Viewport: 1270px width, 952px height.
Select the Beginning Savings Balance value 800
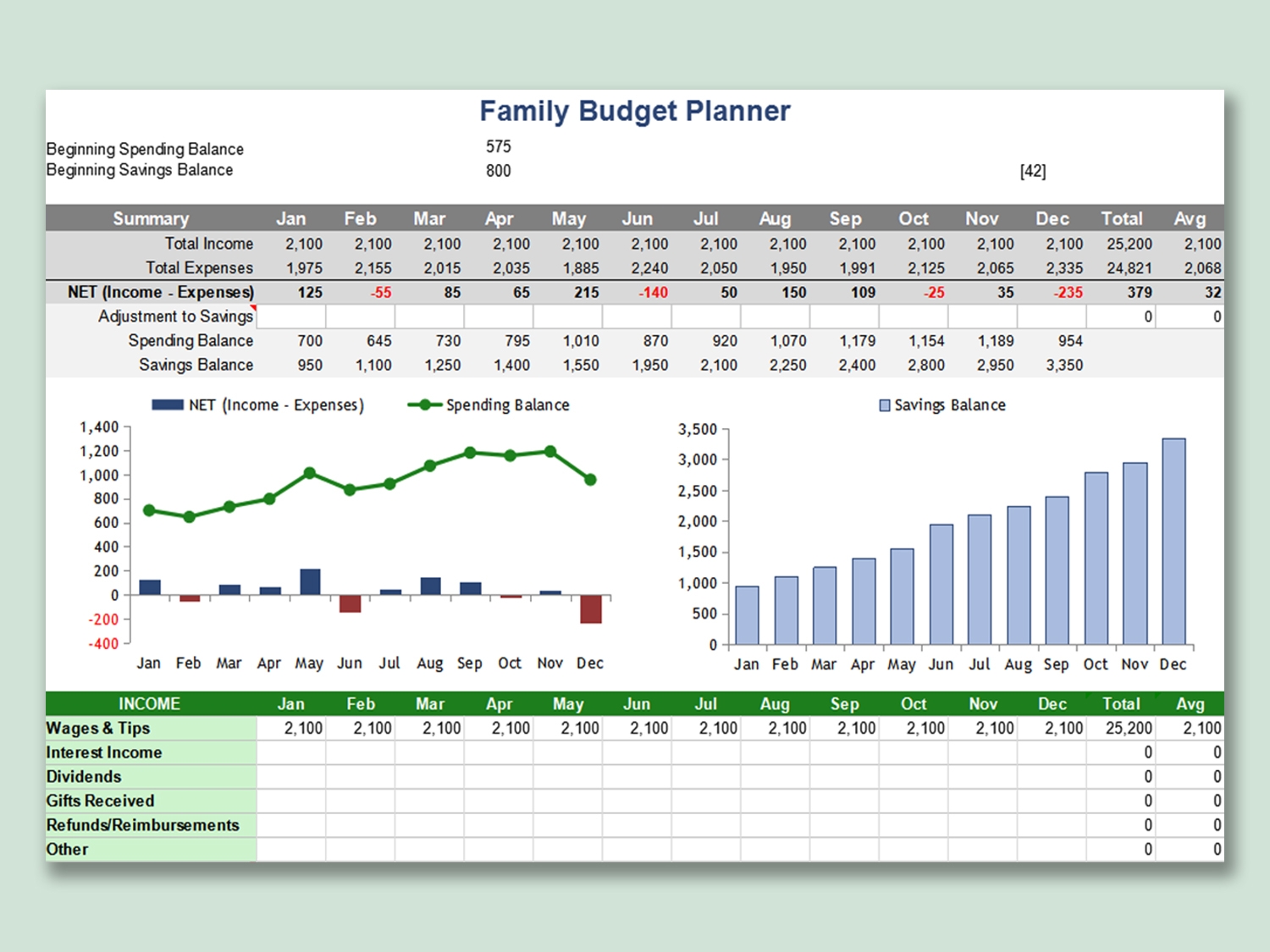(x=498, y=171)
